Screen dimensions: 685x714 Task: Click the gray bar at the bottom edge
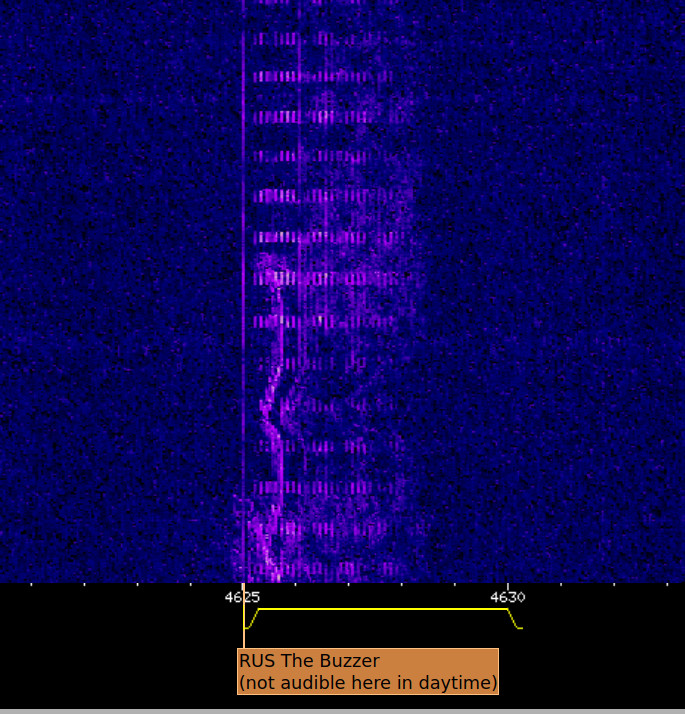[342, 711]
